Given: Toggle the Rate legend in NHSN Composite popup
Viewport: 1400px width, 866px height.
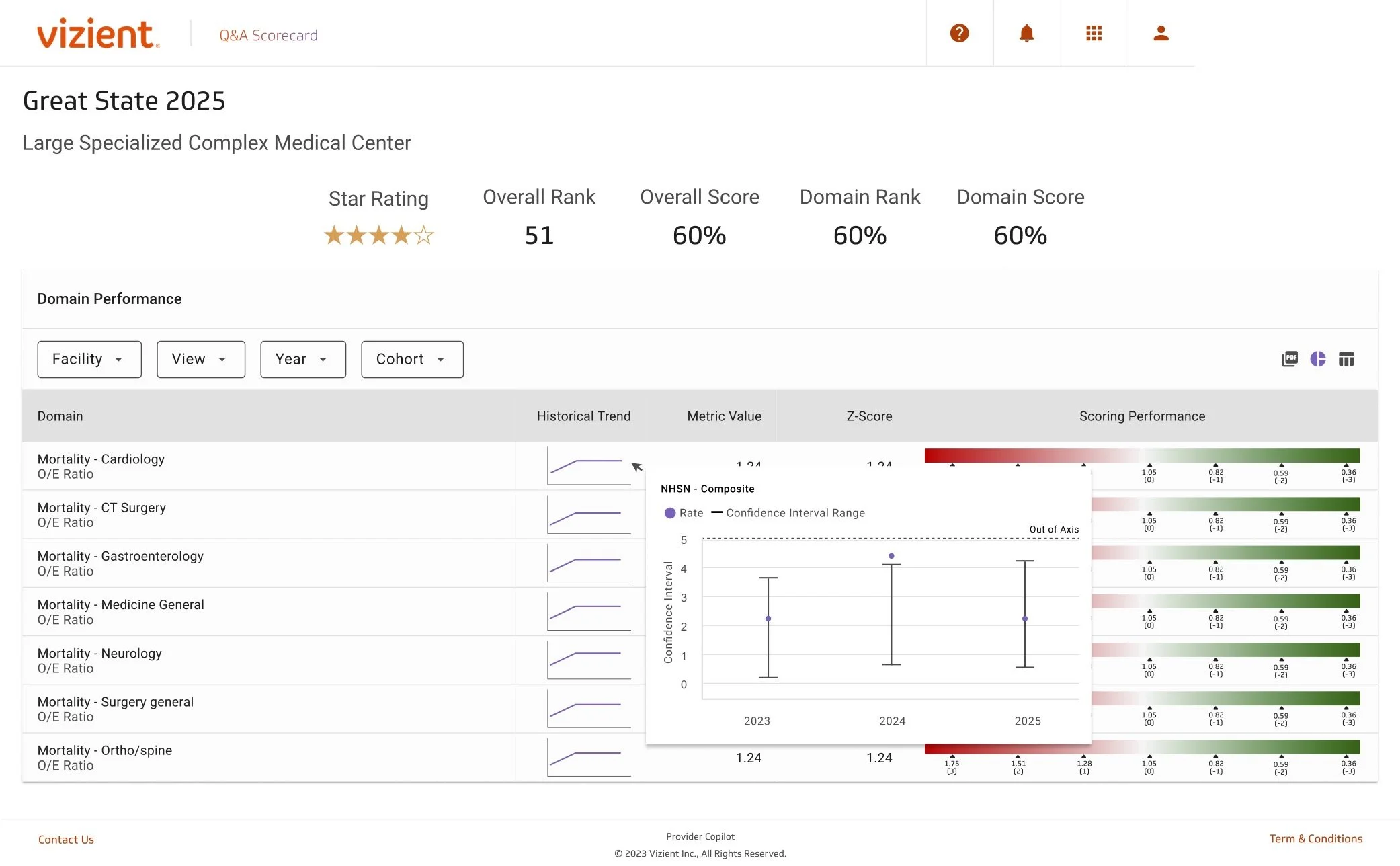Looking at the screenshot, I should click(x=684, y=512).
